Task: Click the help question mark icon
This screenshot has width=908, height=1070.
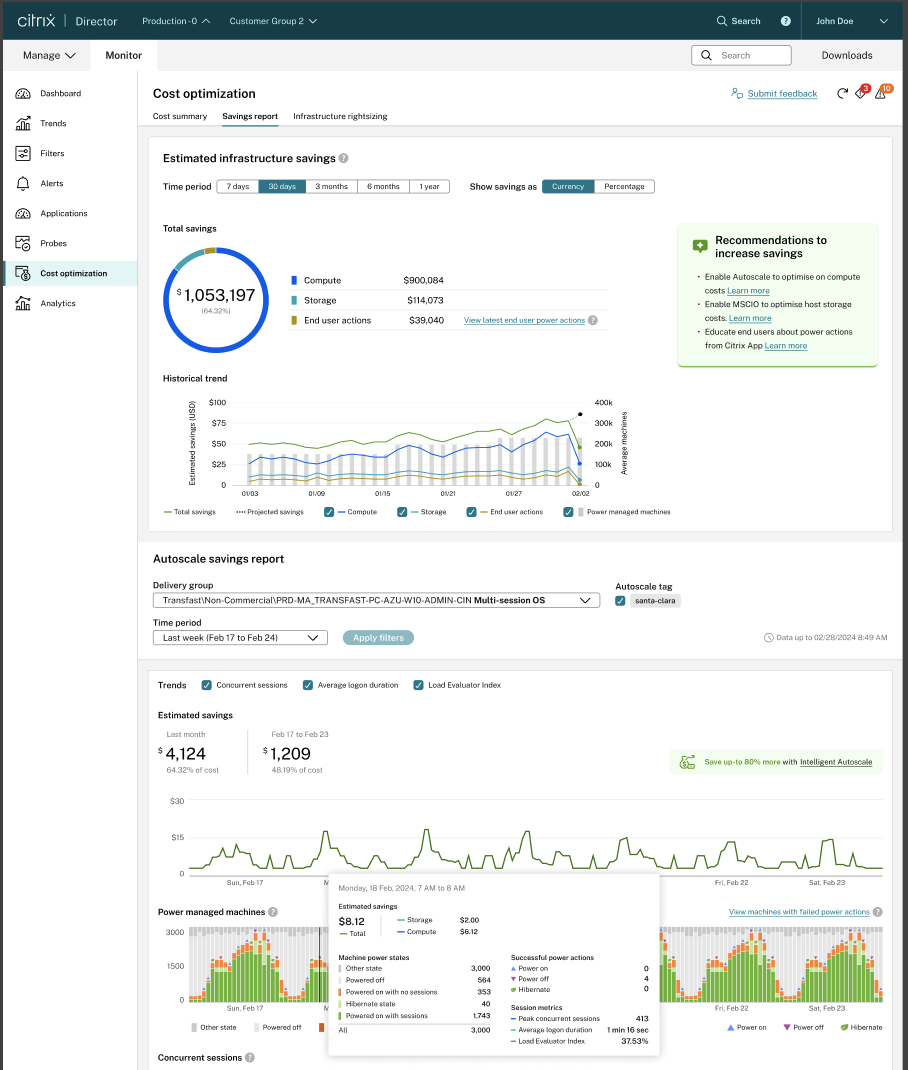Action: [785, 21]
